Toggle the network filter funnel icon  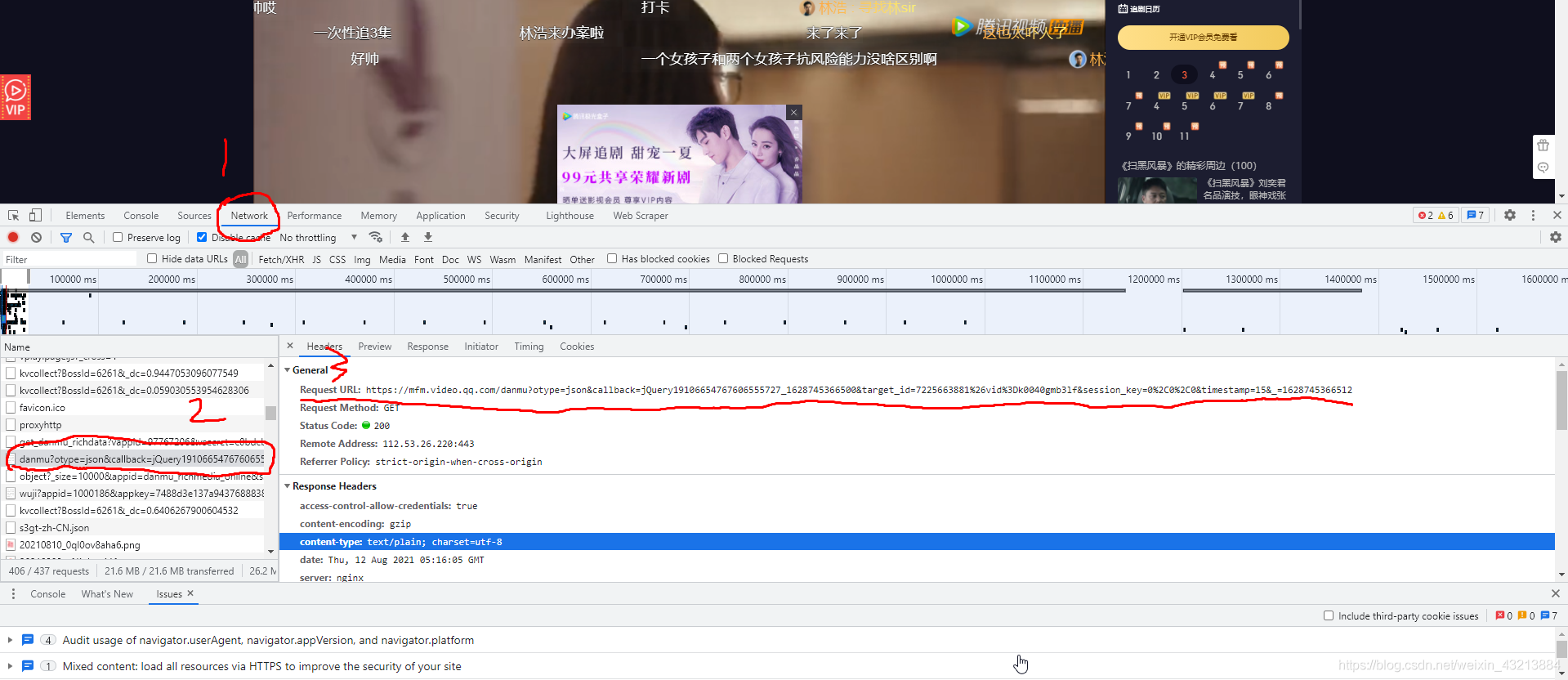point(66,237)
